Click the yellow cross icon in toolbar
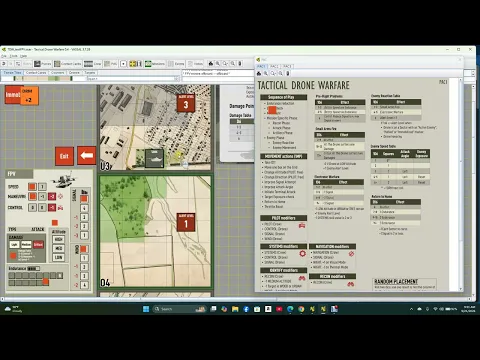This screenshot has height=360, width=480. [133, 64]
